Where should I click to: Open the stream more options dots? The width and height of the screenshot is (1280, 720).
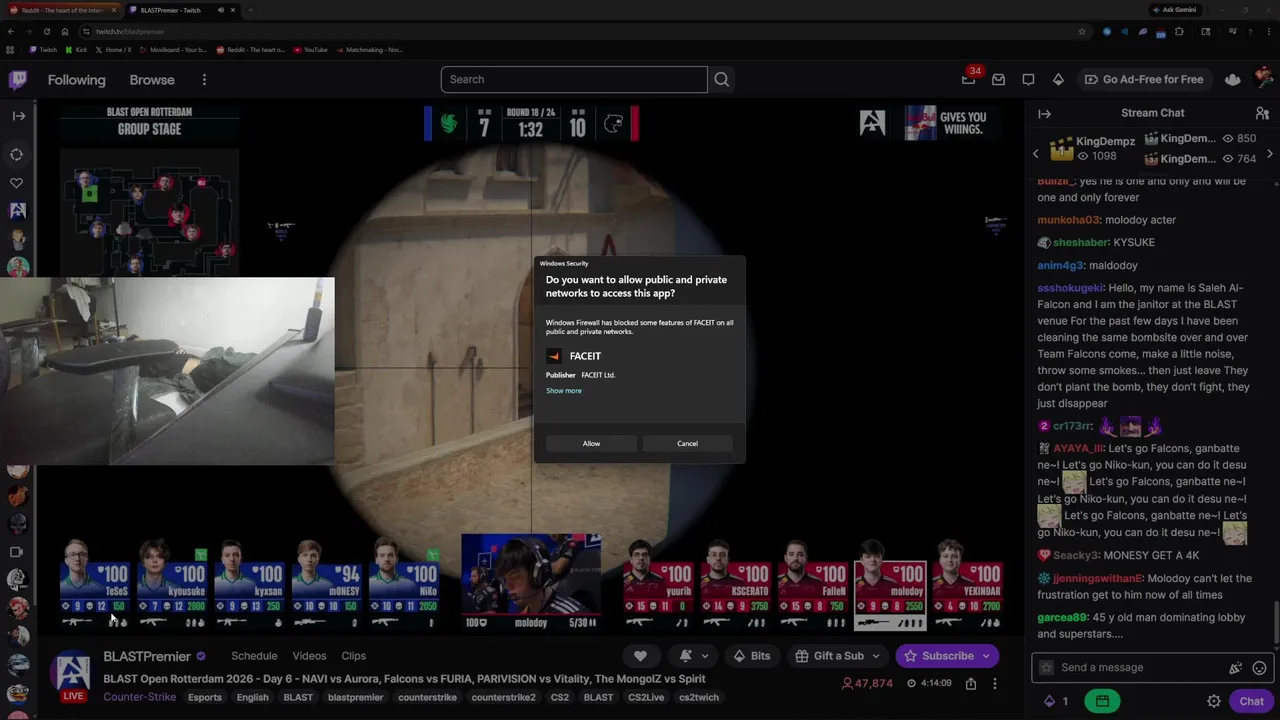pos(994,684)
